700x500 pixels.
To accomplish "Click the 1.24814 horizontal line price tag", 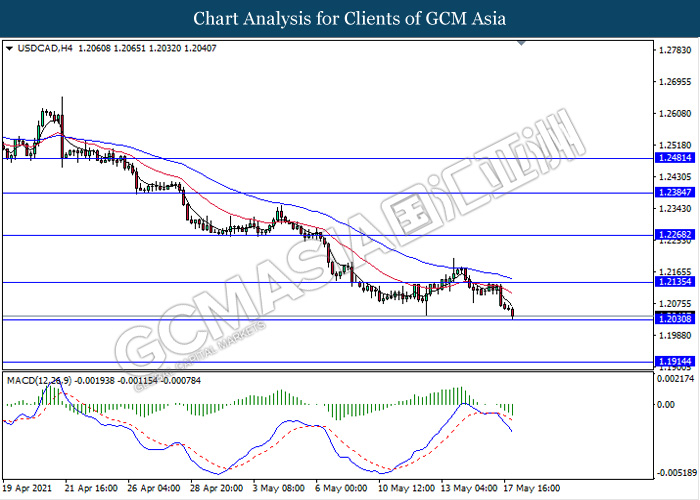I will click(675, 158).
